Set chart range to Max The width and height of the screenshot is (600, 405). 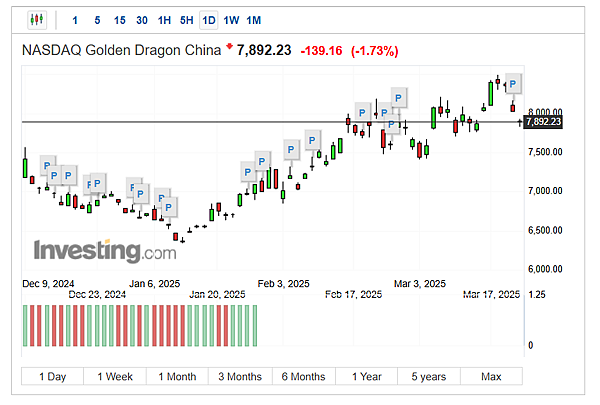pos(491,376)
